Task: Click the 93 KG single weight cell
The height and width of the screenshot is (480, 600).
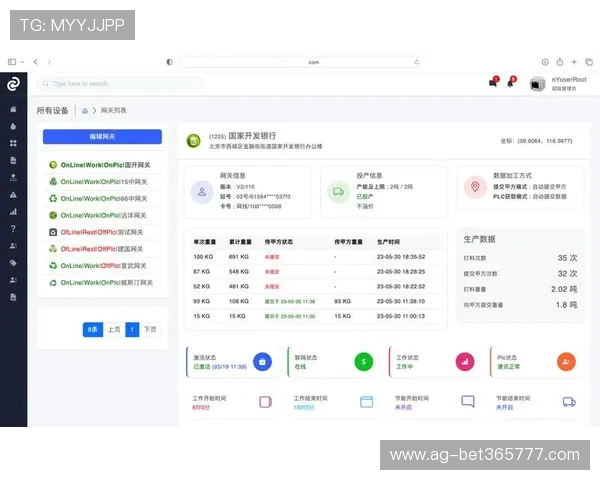Action: pos(201,301)
